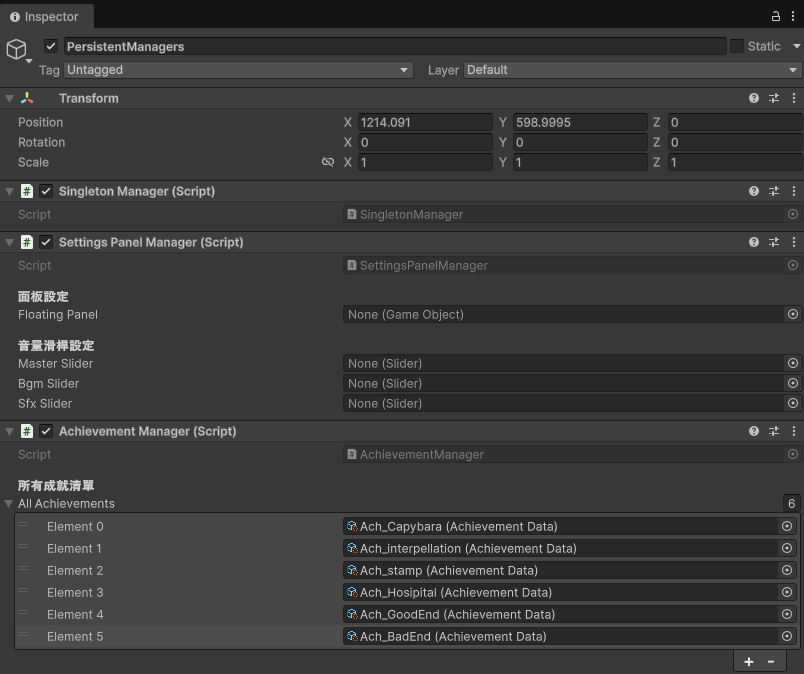Open the Settings Panel Manager three-dot menu
The height and width of the screenshot is (674, 804).
click(x=794, y=242)
